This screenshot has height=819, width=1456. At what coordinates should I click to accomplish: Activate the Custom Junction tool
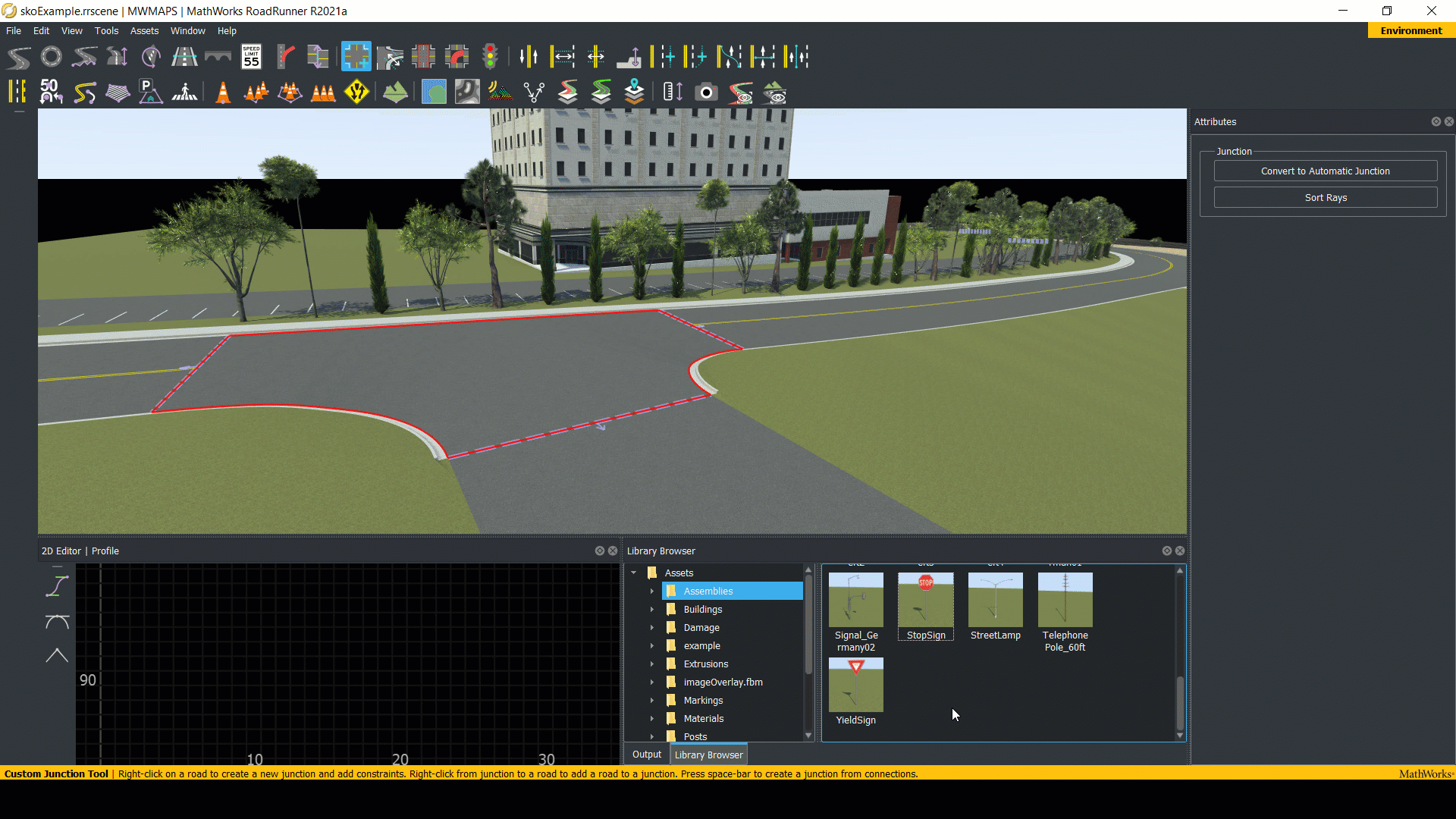pos(356,56)
